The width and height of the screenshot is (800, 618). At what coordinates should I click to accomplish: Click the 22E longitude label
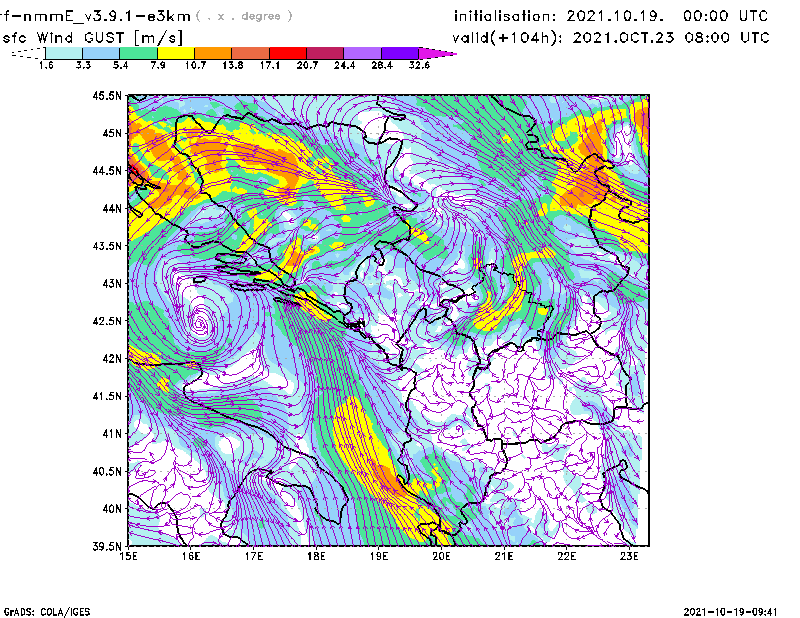[566, 556]
